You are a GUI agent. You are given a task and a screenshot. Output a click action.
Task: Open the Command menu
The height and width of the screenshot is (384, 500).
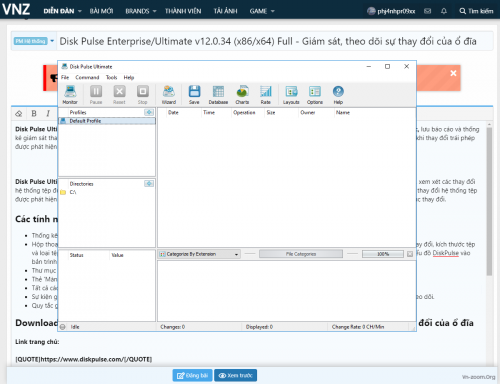coord(87,77)
